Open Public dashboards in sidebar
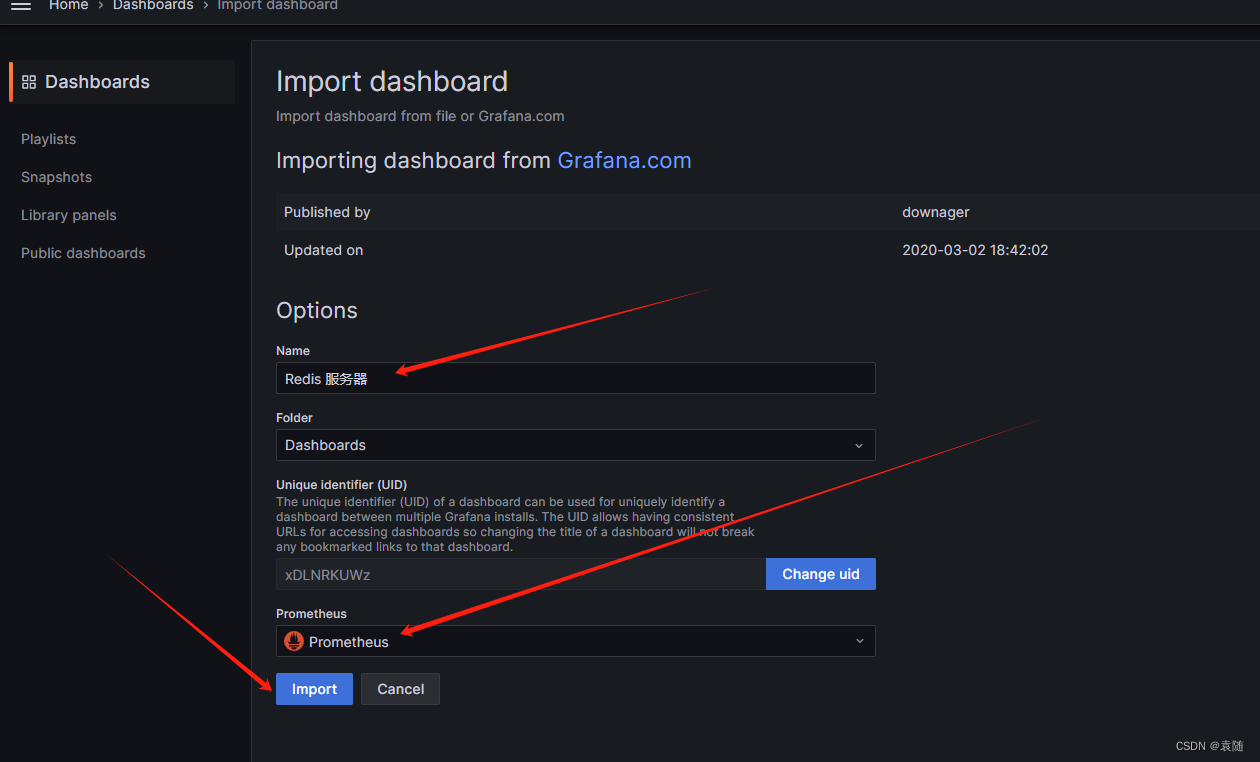Image resolution: width=1260 pixels, height=762 pixels. [83, 253]
